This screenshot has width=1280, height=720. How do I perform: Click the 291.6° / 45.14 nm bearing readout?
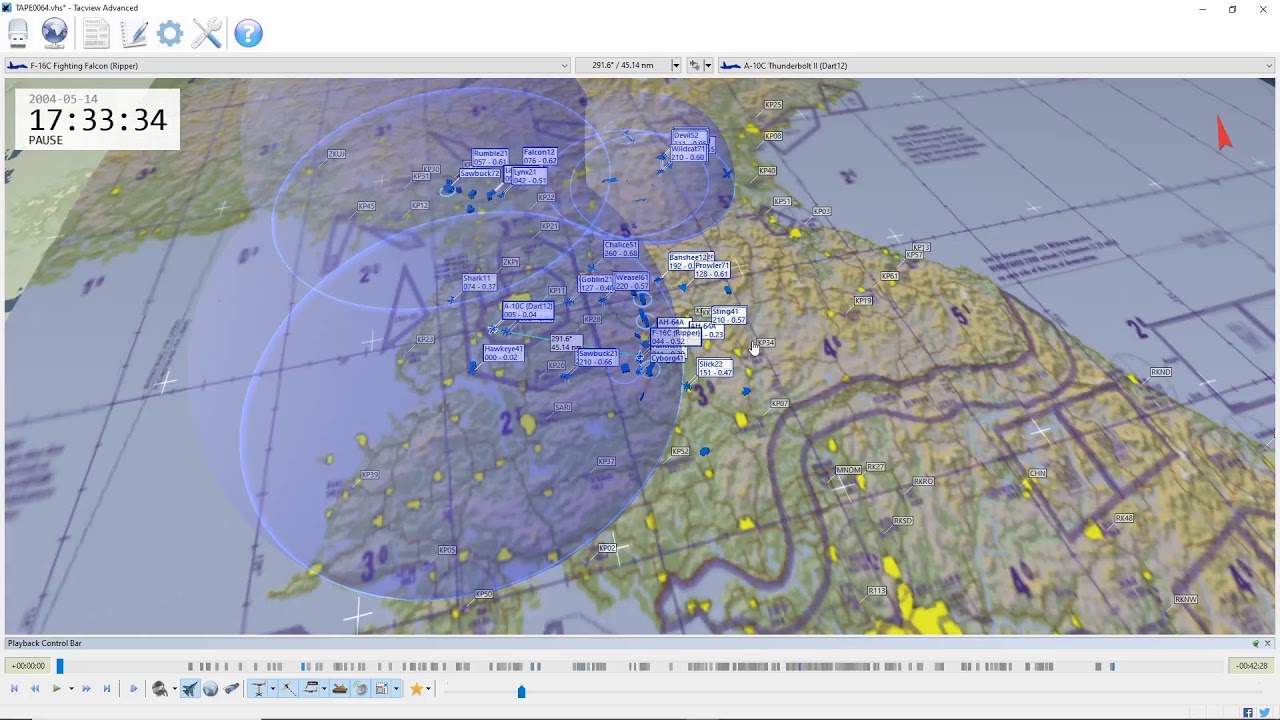pyautogui.click(x=622, y=65)
